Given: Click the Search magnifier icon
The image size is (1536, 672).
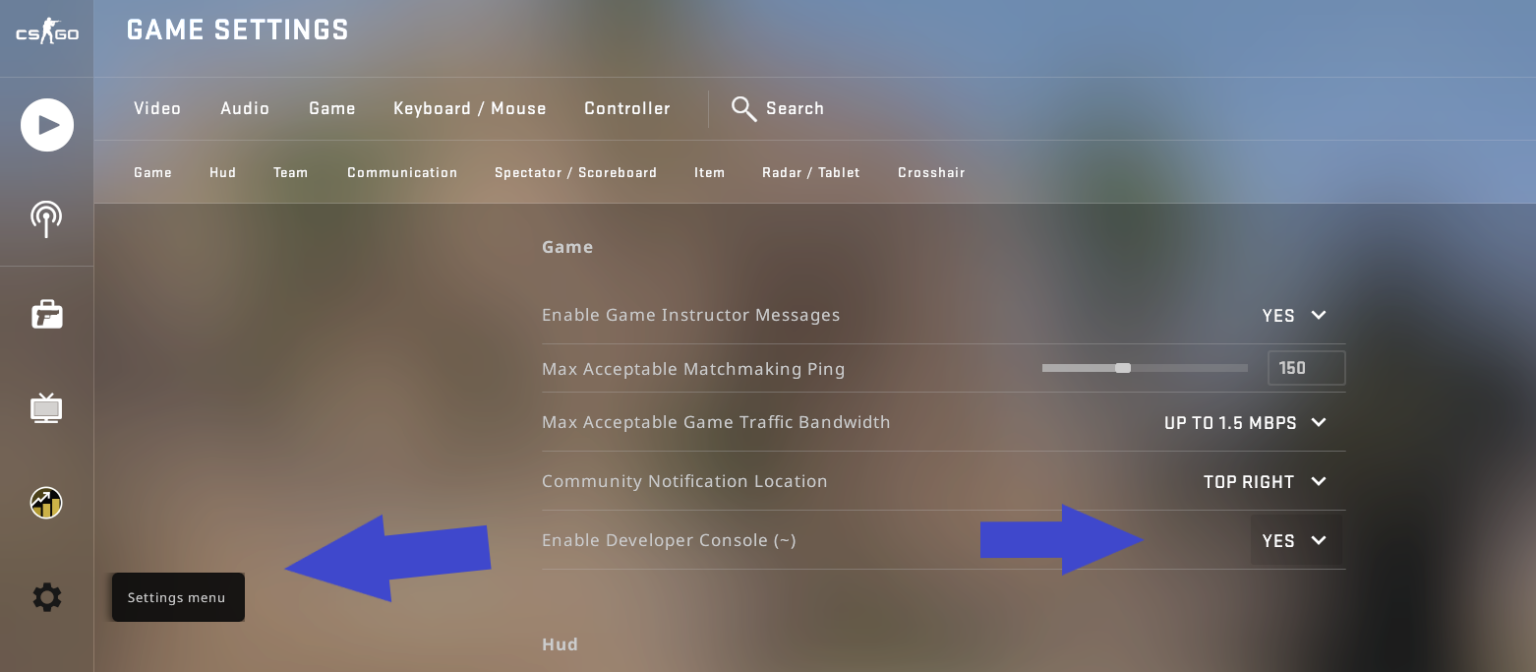Looking at the screenshot, I should (743, 108).
